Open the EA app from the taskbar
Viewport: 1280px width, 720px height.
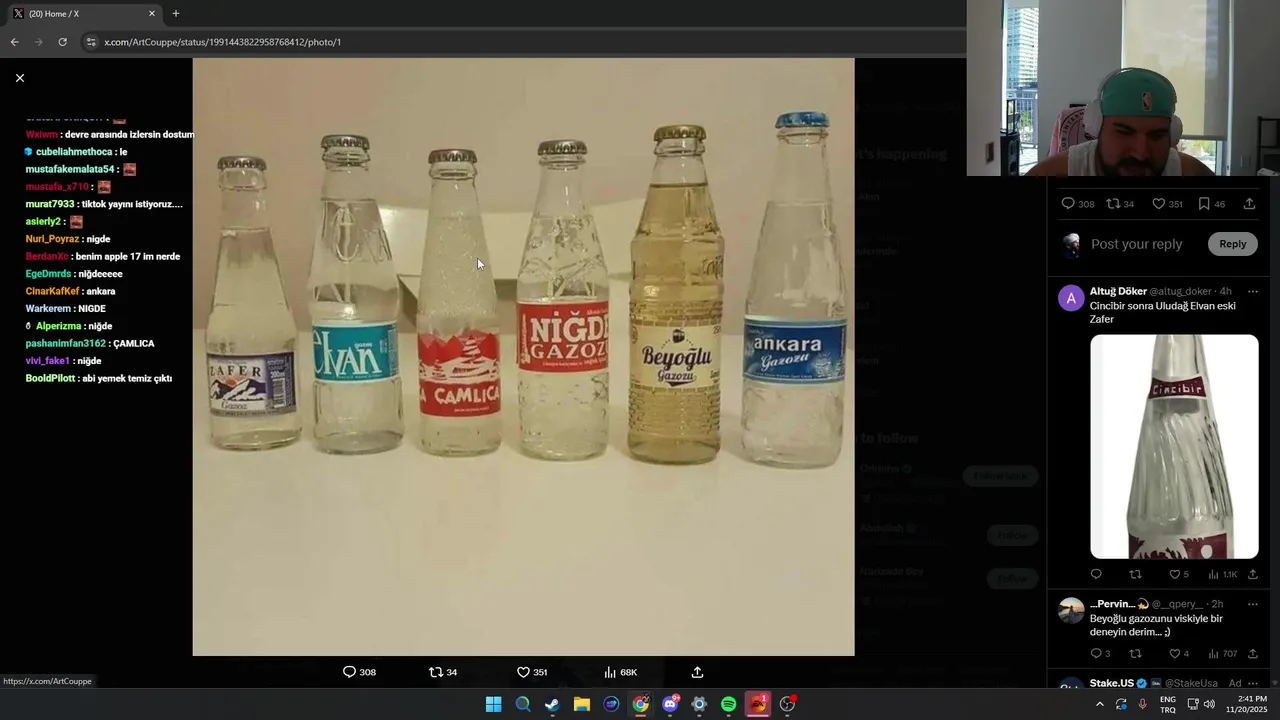[758, 704]
